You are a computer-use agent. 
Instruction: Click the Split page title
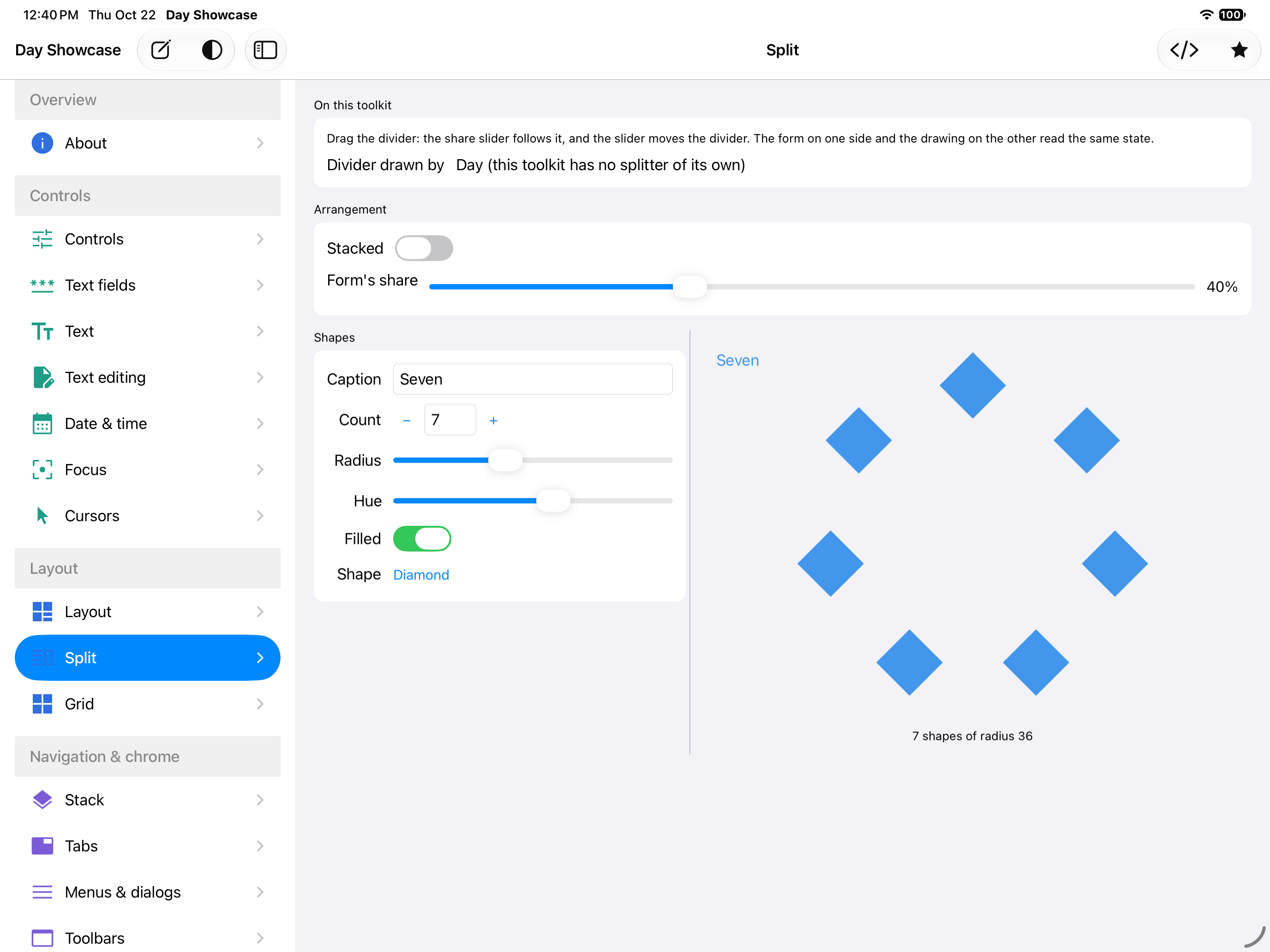[x=783, y=50]
